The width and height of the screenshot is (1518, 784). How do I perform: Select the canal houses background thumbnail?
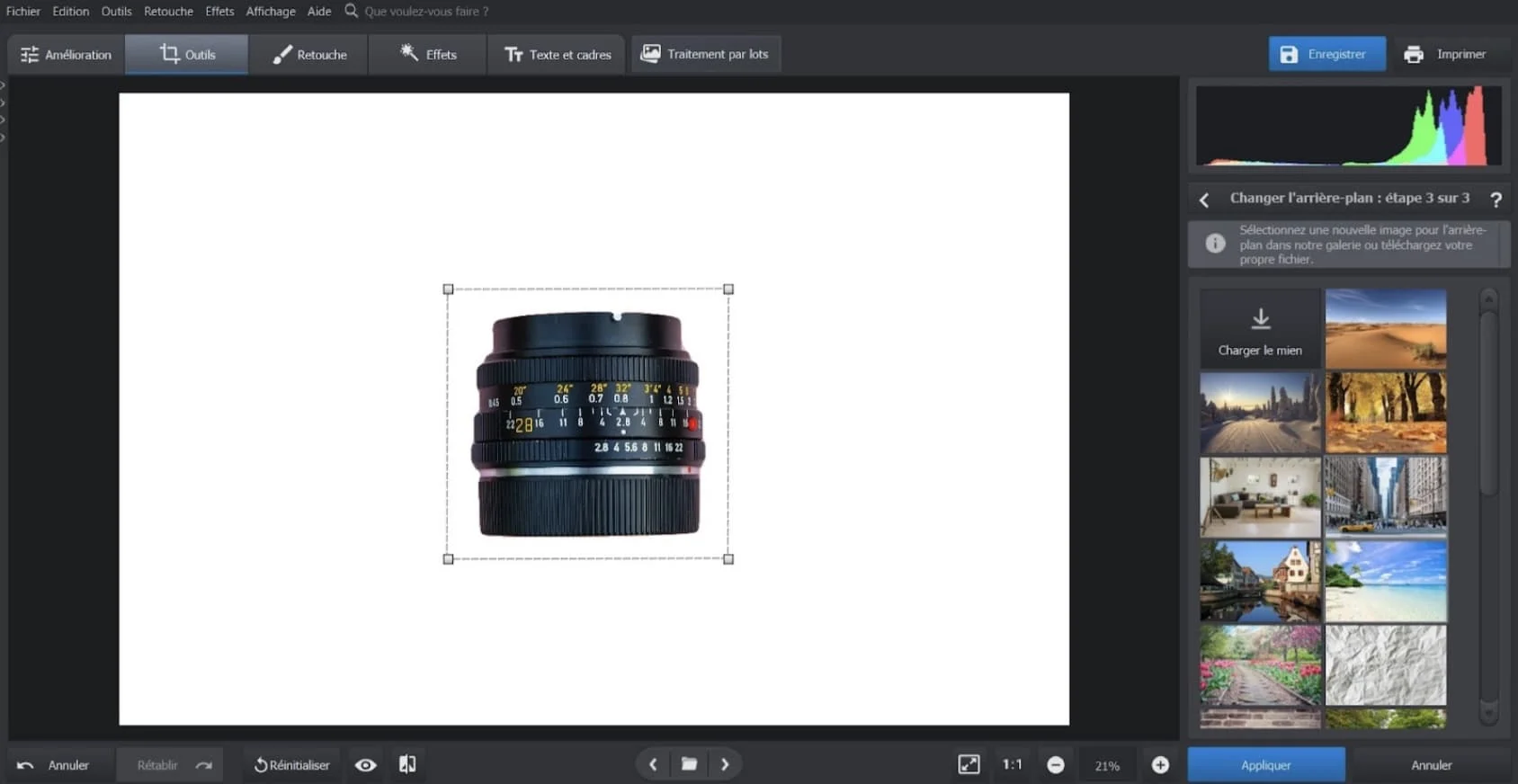[x=1260, y=582]
